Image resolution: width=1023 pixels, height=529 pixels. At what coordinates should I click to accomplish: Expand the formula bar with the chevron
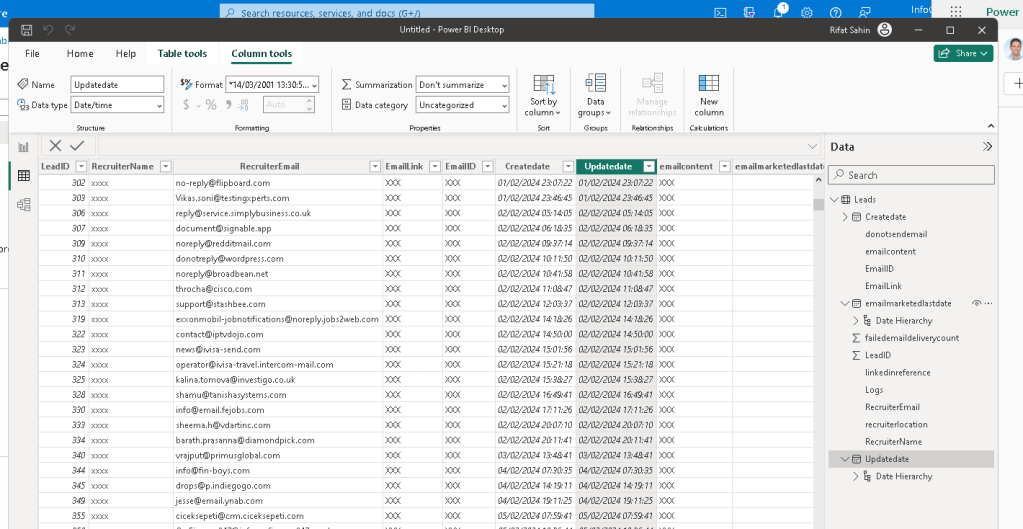tap(812, 146)
